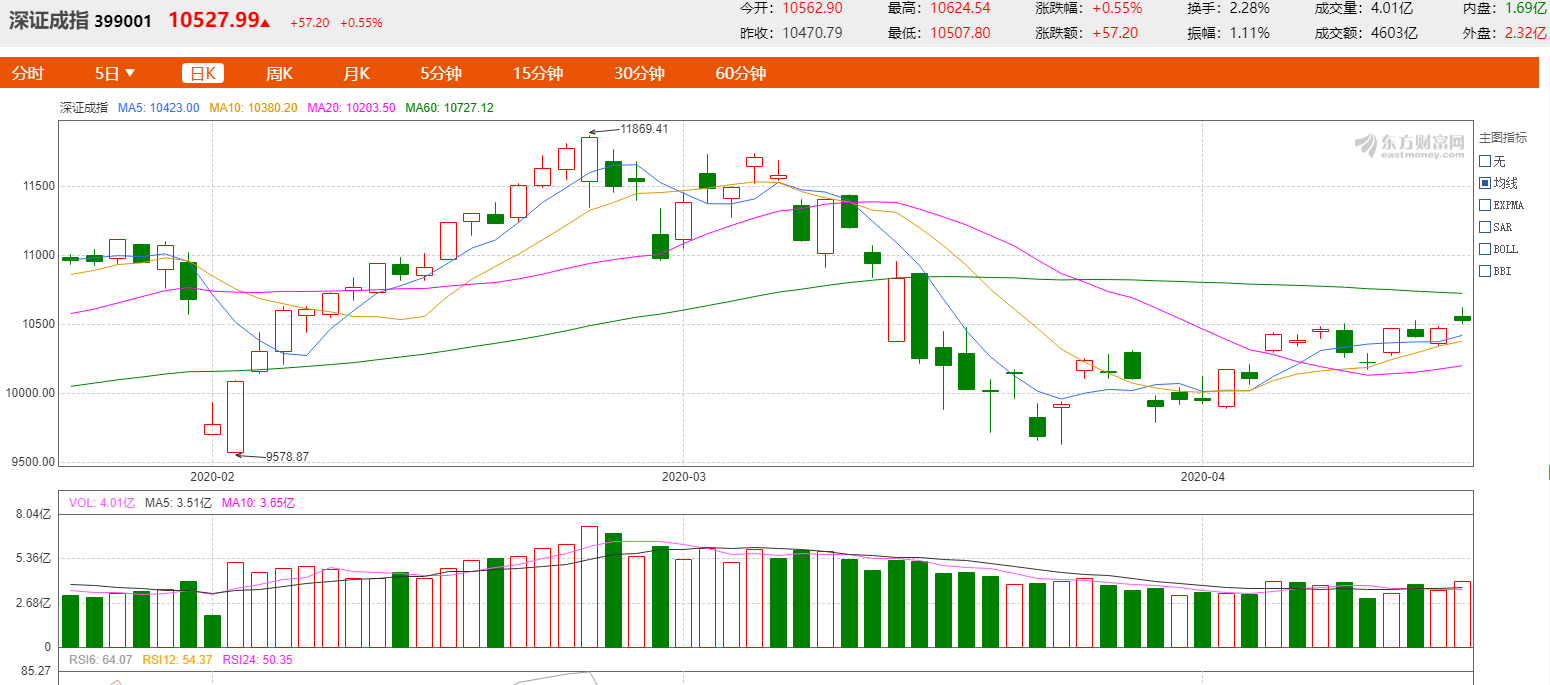Check the 无 indicator box
This screenshot has width=1550, height=685.
click(x=1485, y=161)
